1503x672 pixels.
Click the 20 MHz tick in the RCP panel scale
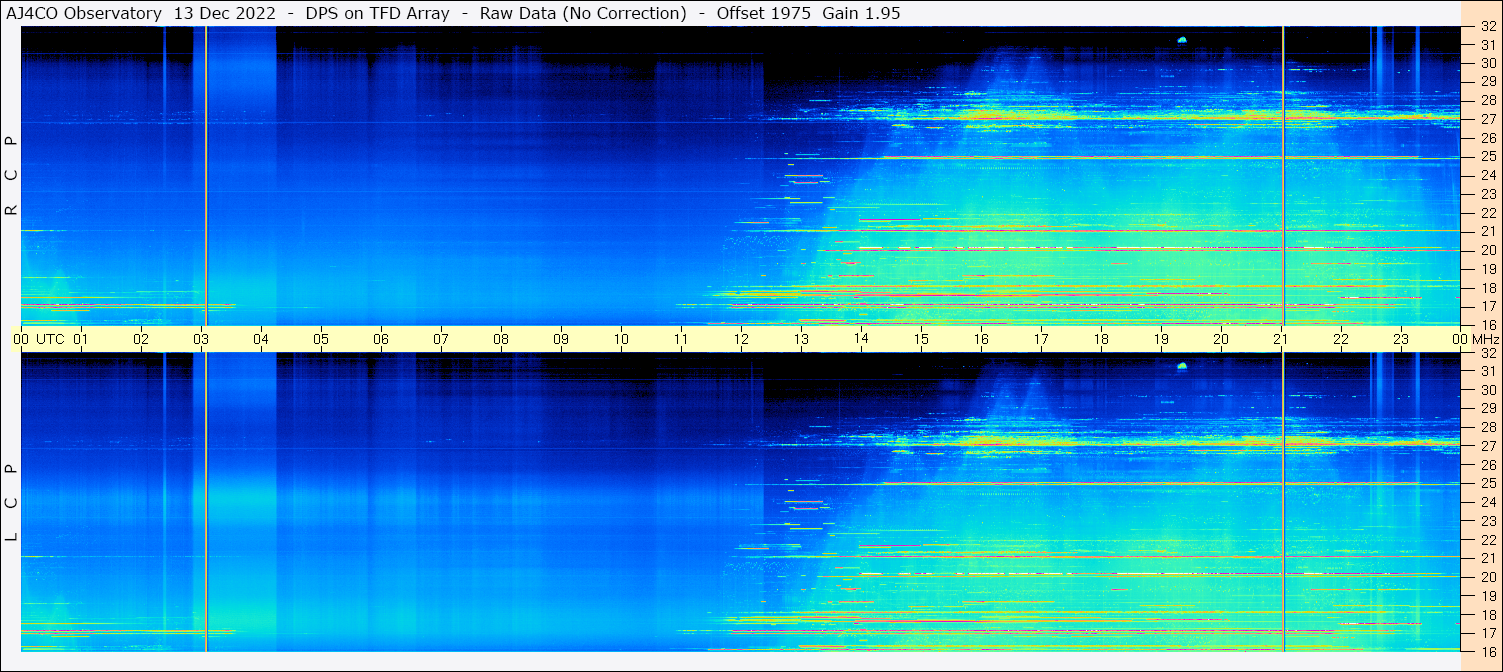click(x=1487, y=250)
